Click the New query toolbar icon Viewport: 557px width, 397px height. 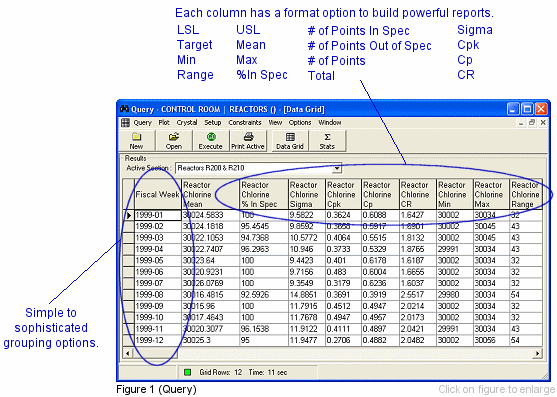(136, 137)
